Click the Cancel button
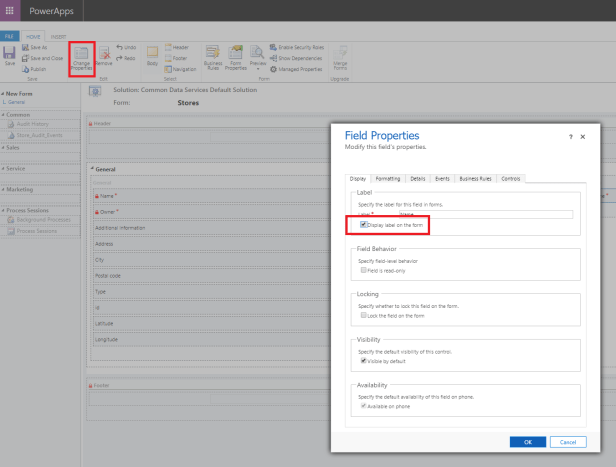This screenshot has height=467, width=616. point(568,442)
